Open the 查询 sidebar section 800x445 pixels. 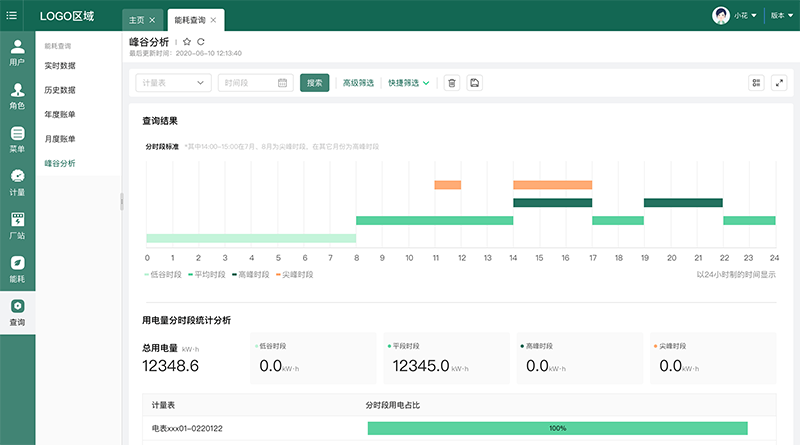point(17,313)
